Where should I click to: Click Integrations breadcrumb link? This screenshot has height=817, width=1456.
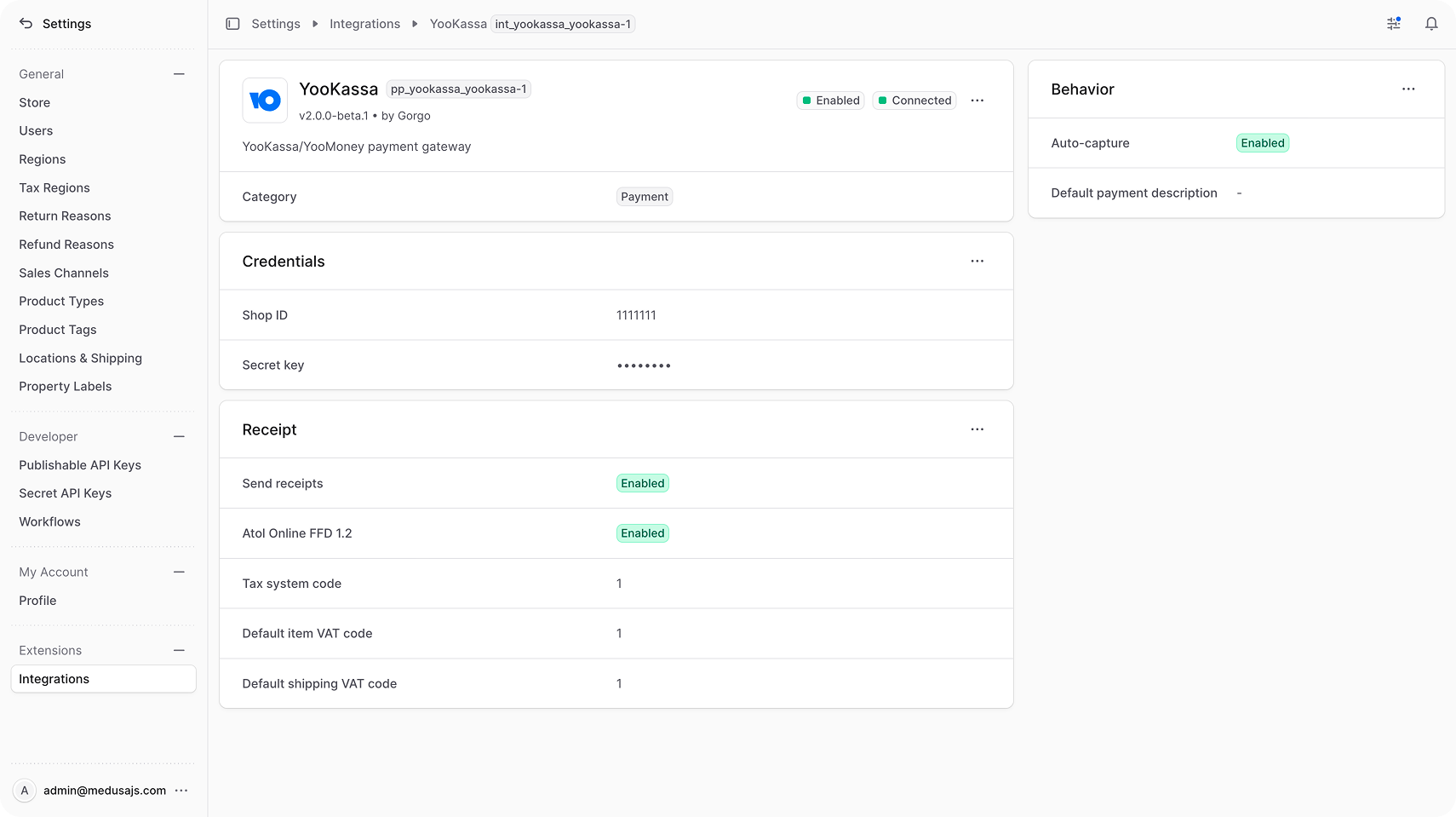(364, 24)
